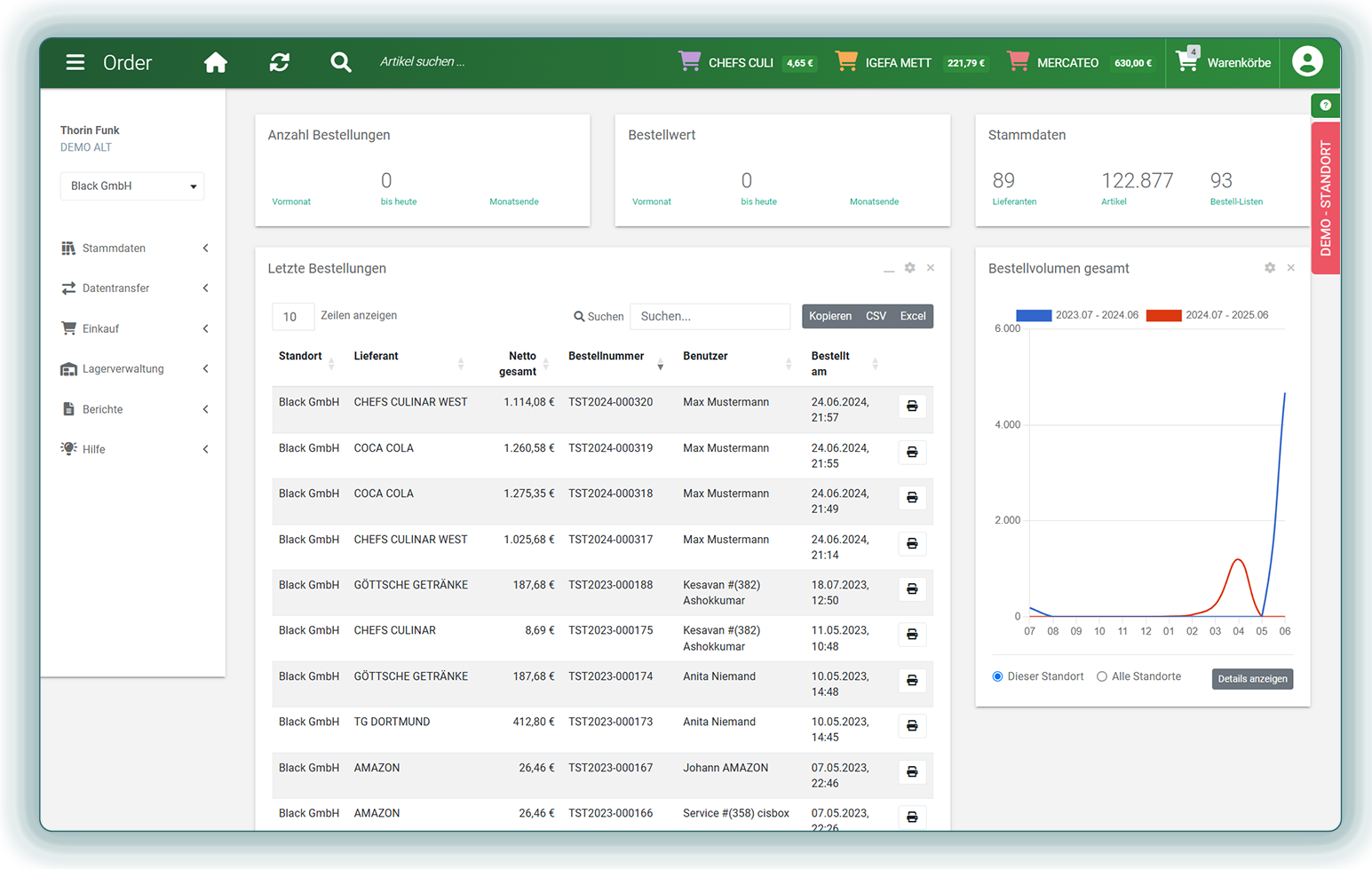
Task: Toggle the blue 2023.07 - 2024.06 legend series
Action: click(1034, 315)
